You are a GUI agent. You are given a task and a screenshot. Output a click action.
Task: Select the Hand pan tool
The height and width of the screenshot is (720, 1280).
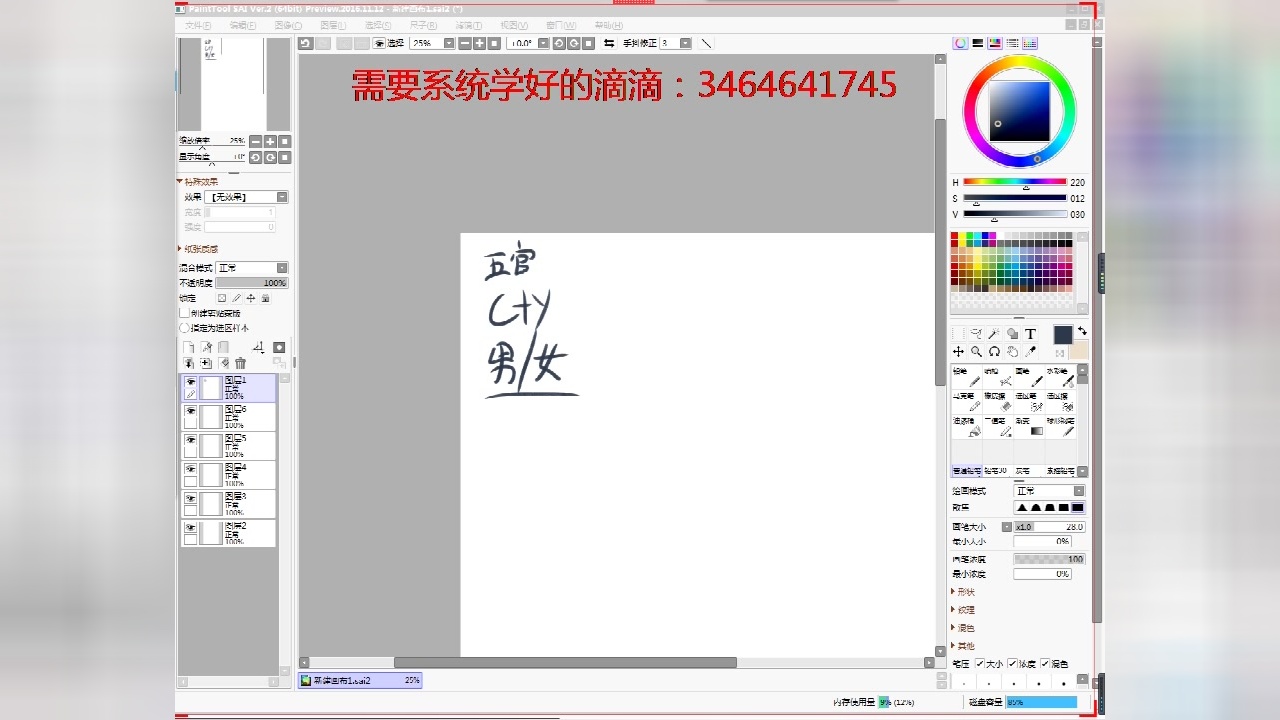1012,352
